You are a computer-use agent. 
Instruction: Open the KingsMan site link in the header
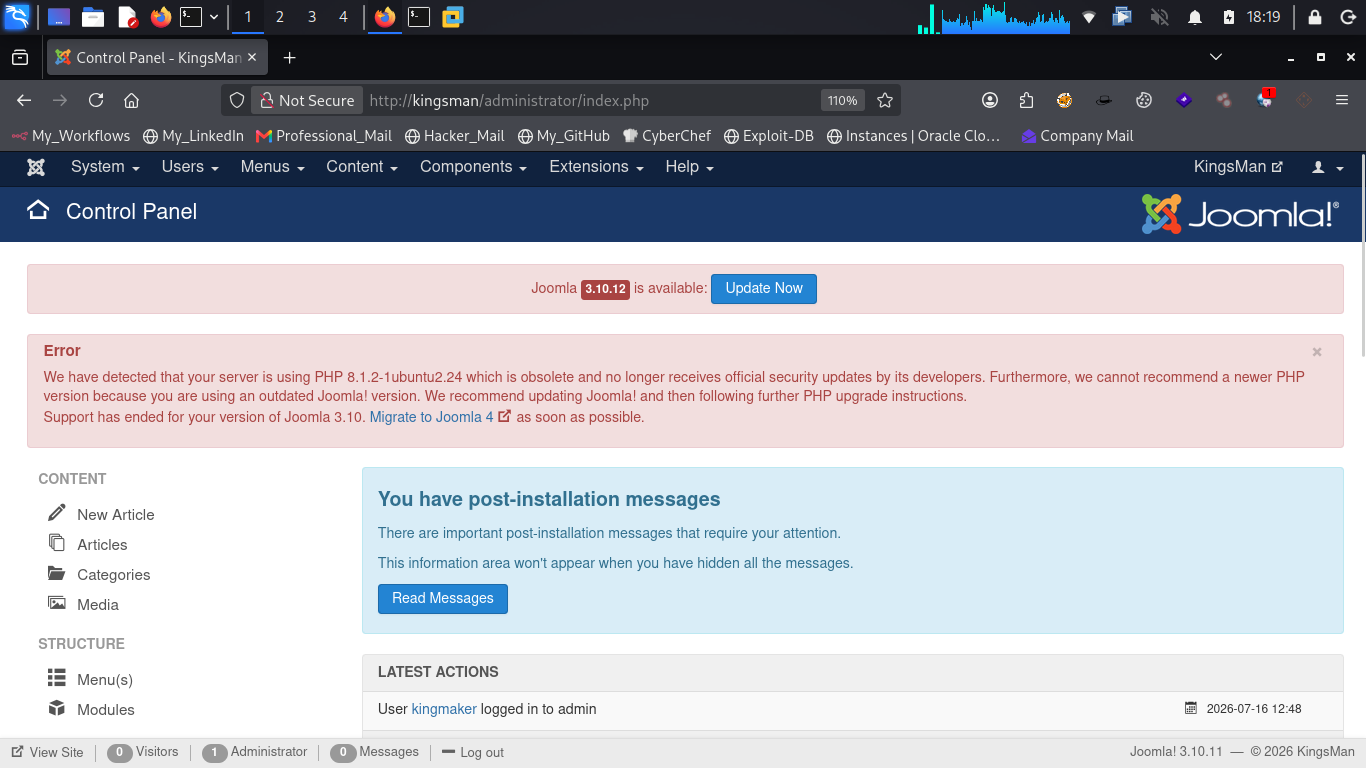(x=1238, y=167)
